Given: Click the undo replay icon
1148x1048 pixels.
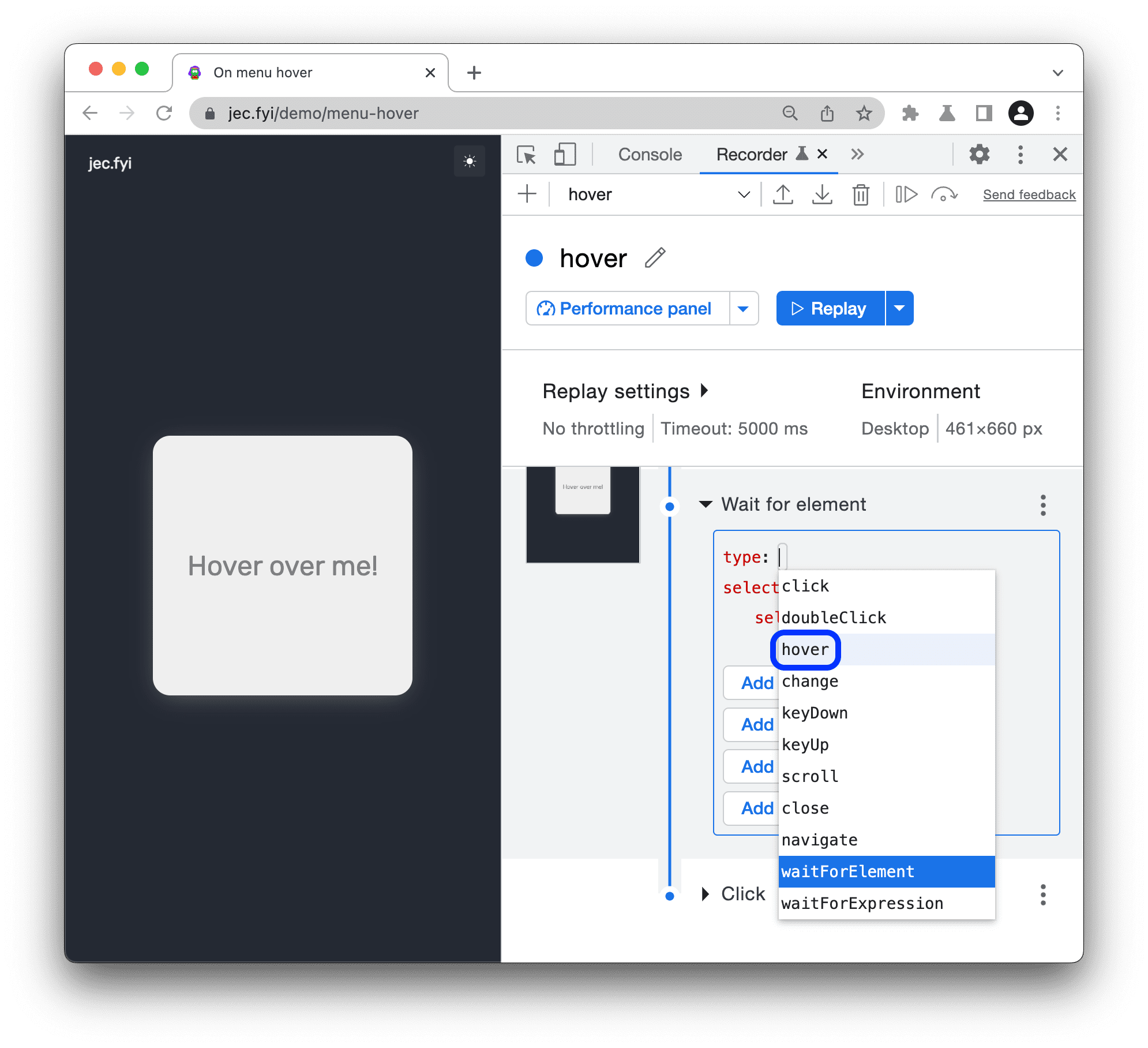Looking at the screenshot, I should (944, 194).
